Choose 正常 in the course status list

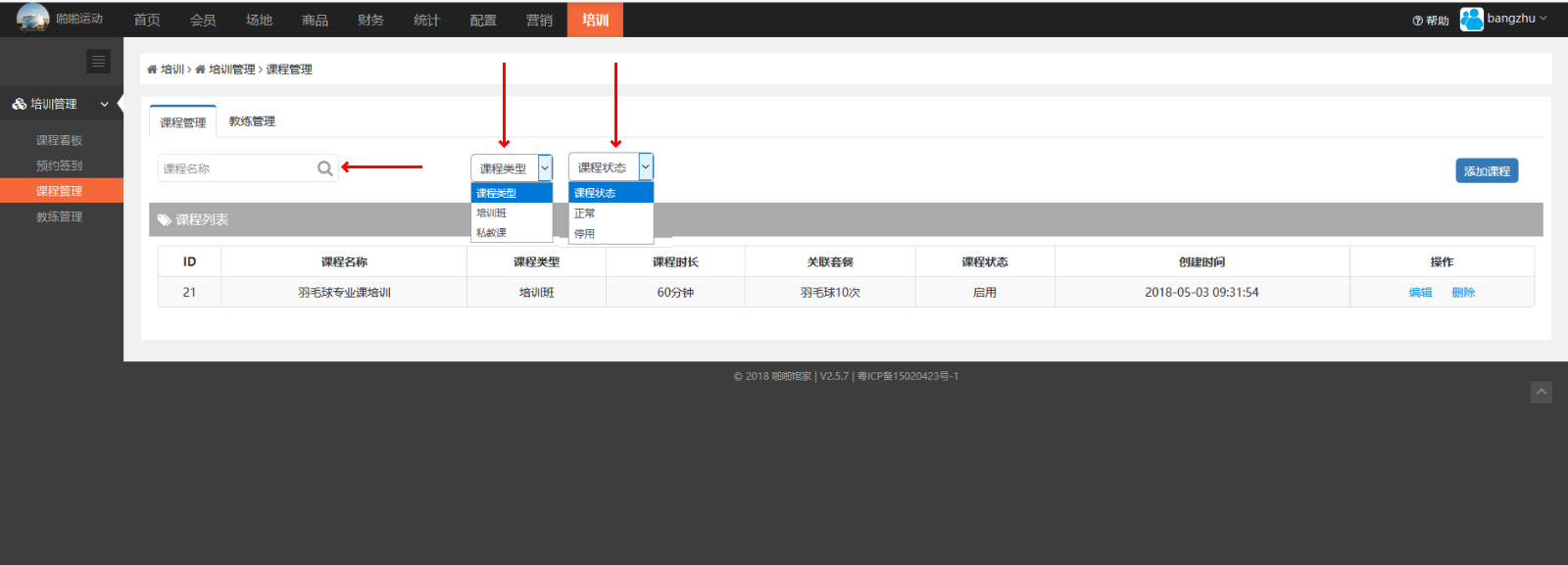(x=611, y=213)
